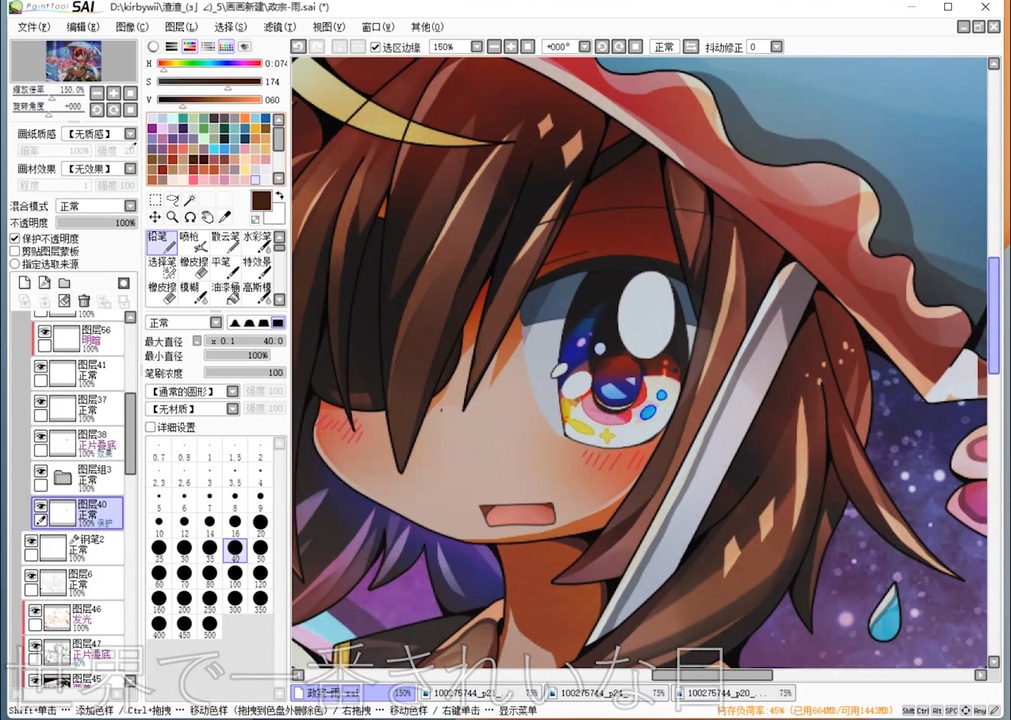Flip the canvas view horizontally
The image size is (1011, 720).
[x=691, y=47]
